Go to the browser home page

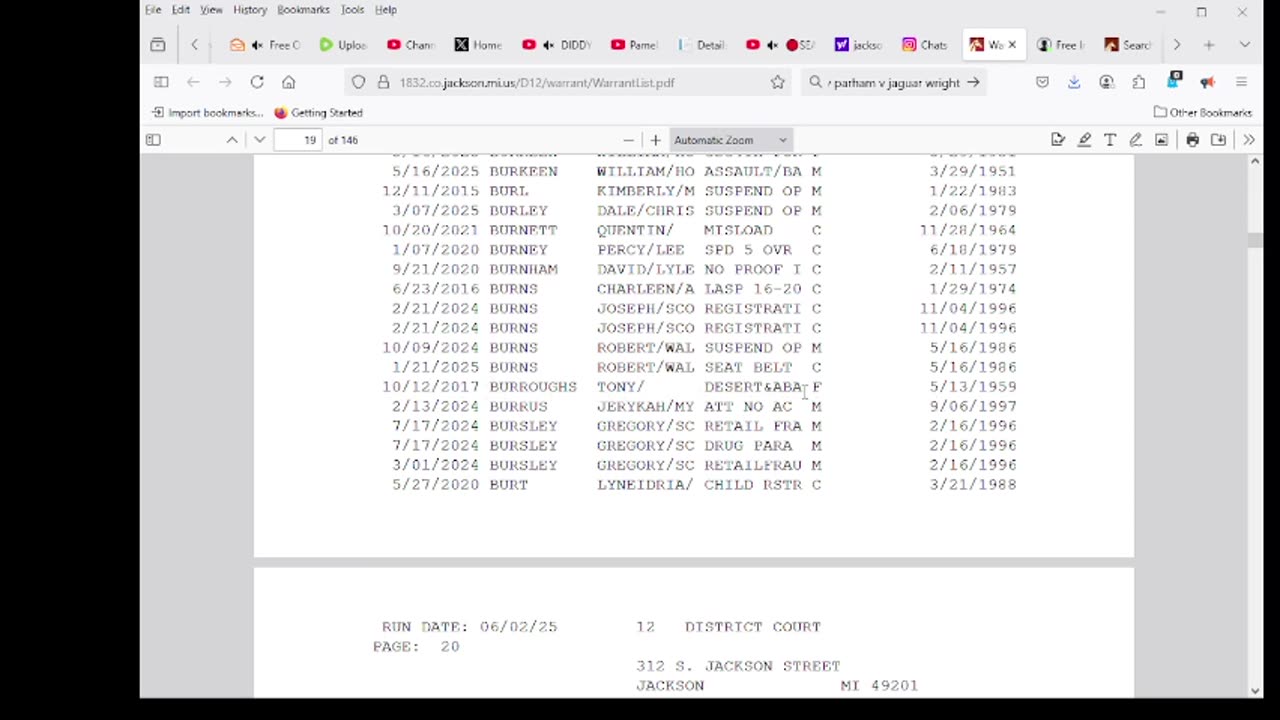pyautogui.click(x=289, y=83)
